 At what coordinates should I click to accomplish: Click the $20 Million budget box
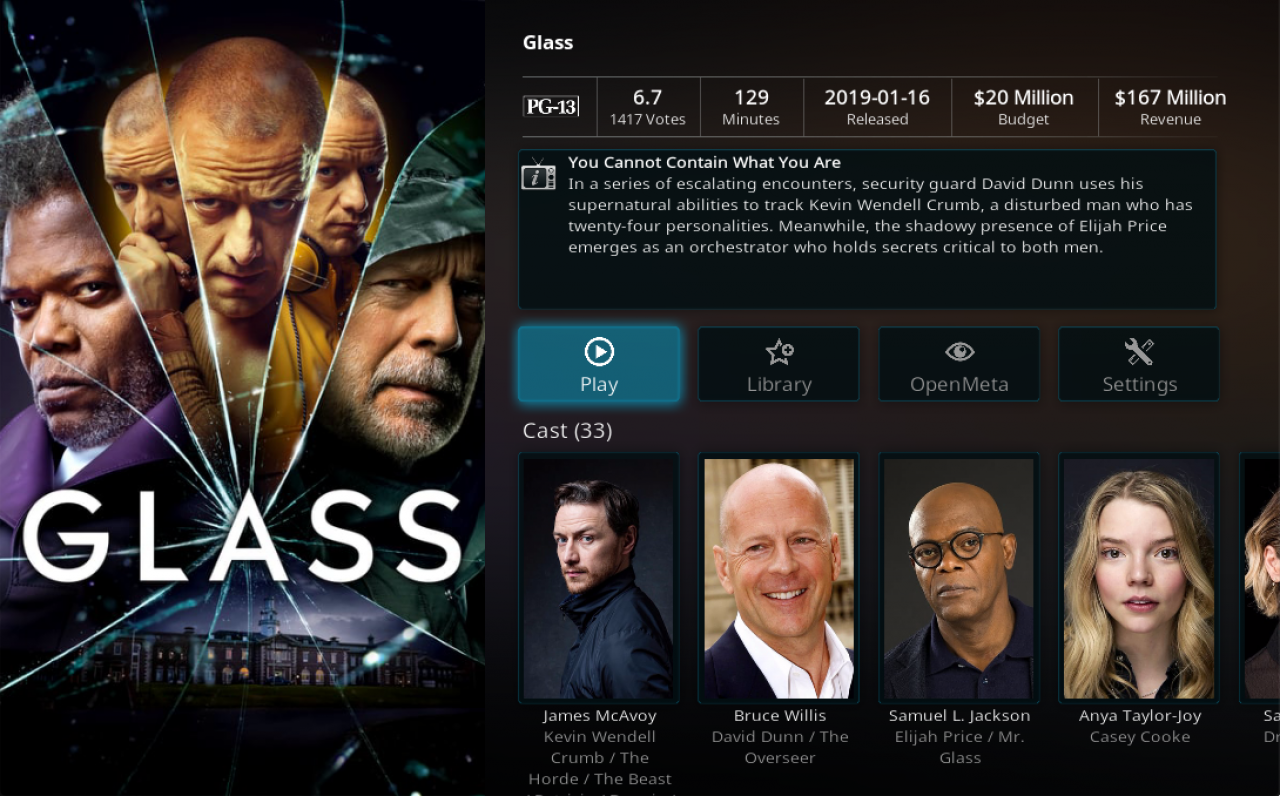point(1023,107)
